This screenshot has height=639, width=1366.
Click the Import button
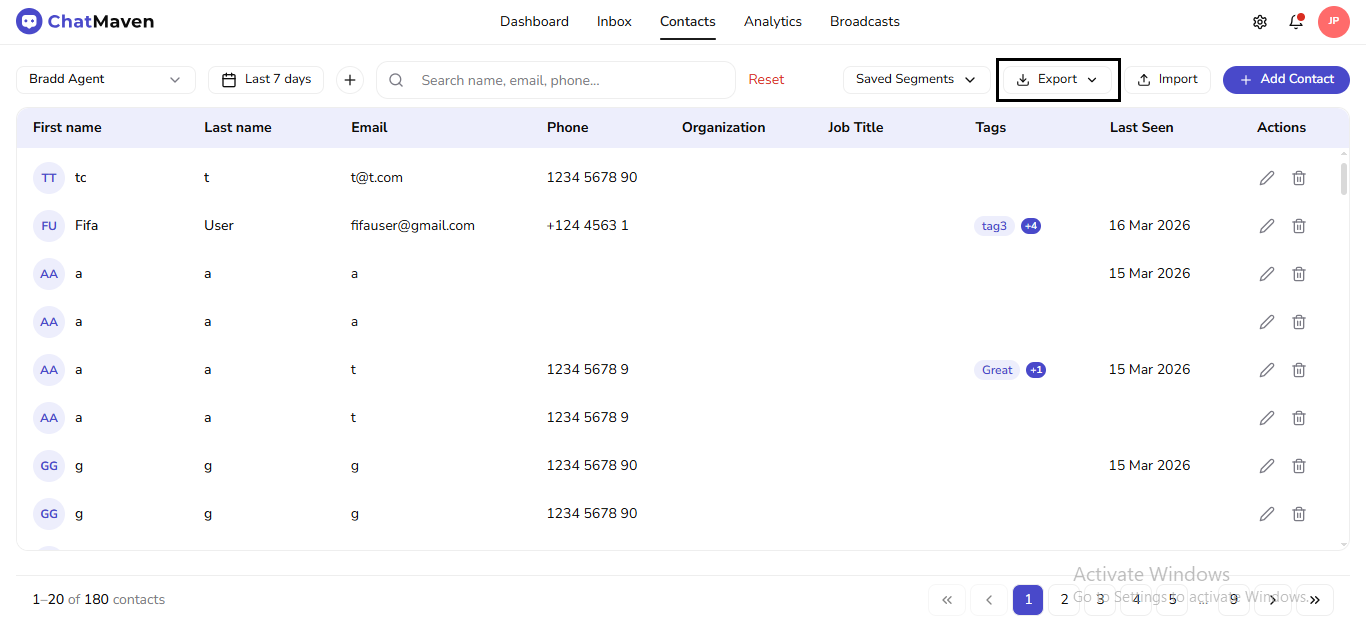(1168, 79)
